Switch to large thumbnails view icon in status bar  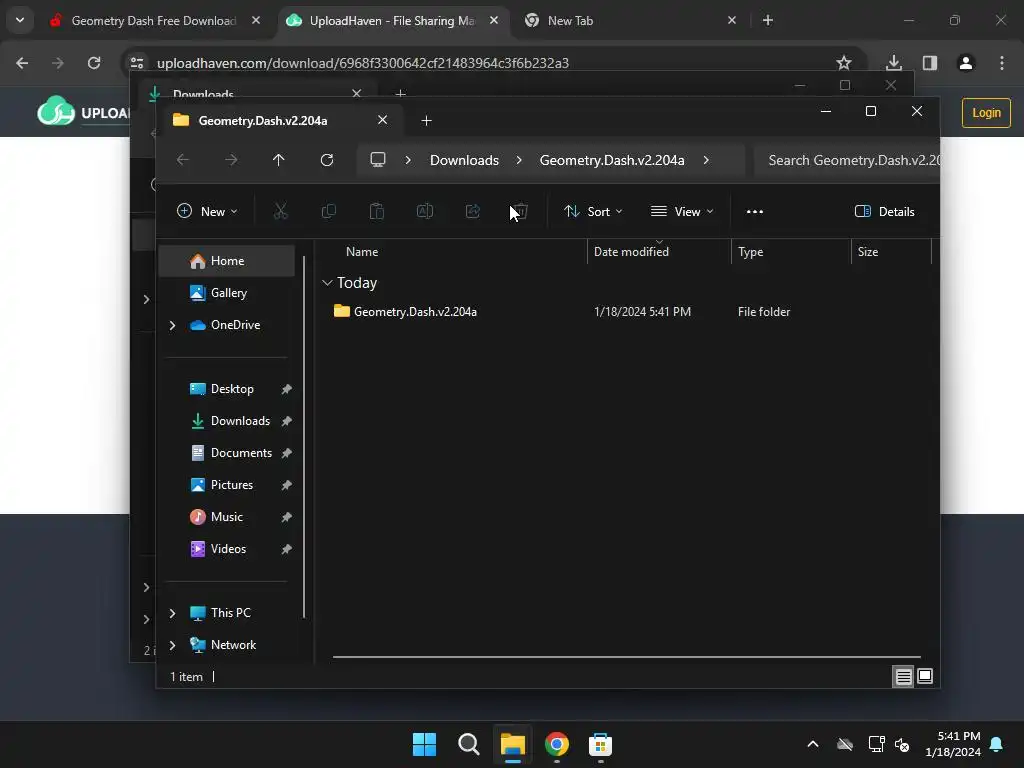tap(925, 677)
